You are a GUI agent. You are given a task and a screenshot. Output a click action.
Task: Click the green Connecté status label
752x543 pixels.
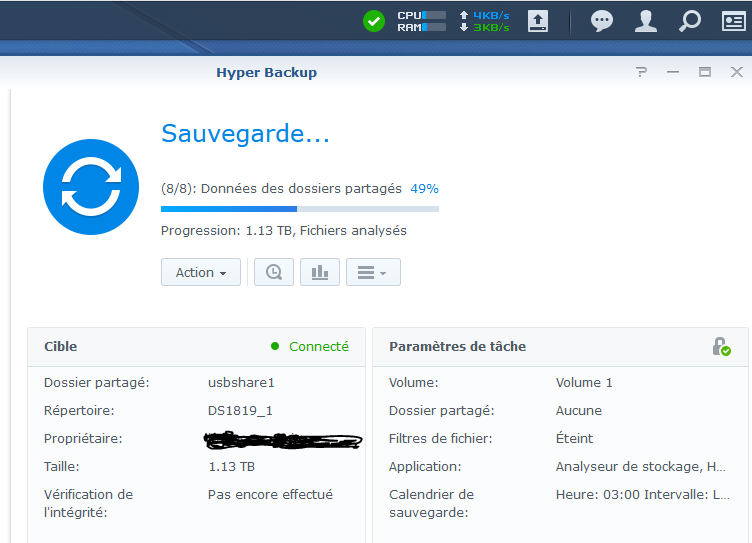coord(319,346)
